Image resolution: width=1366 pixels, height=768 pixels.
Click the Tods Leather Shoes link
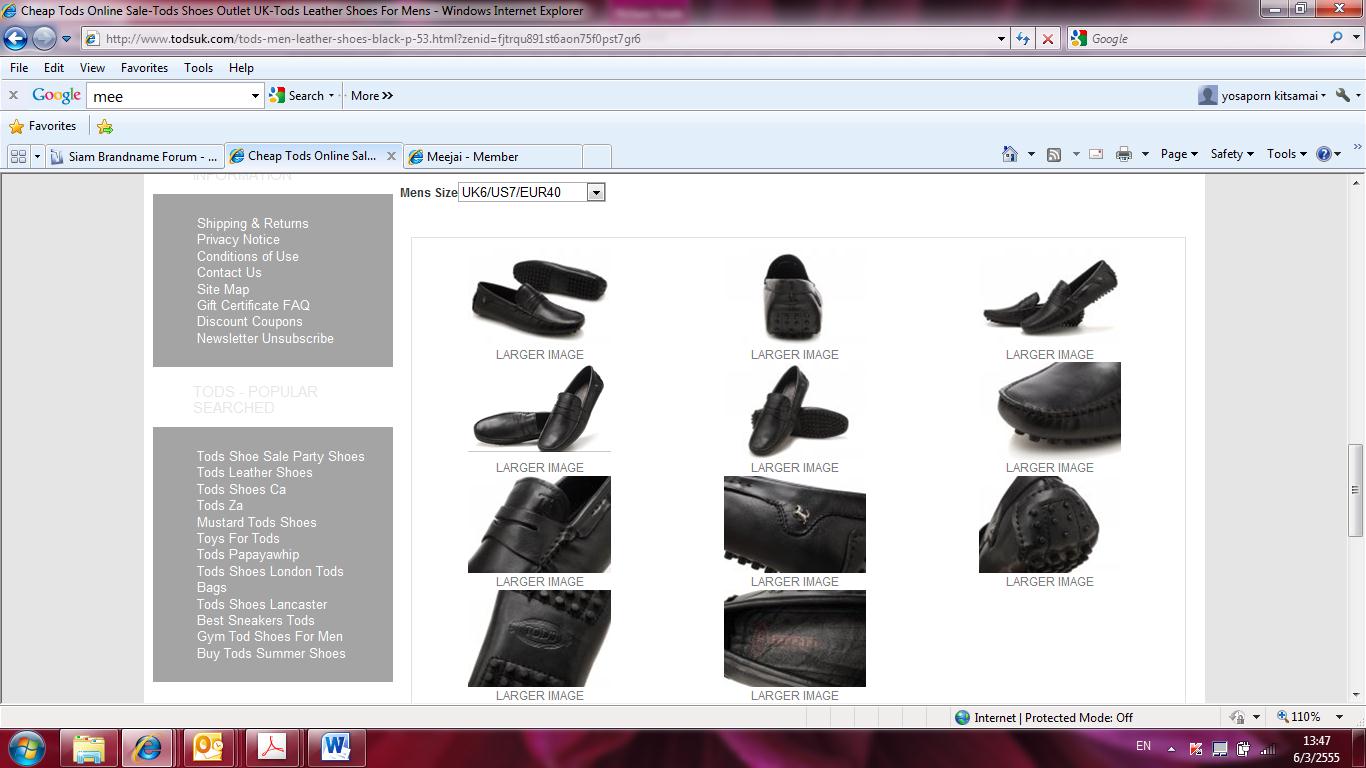[x=254, y=472]
